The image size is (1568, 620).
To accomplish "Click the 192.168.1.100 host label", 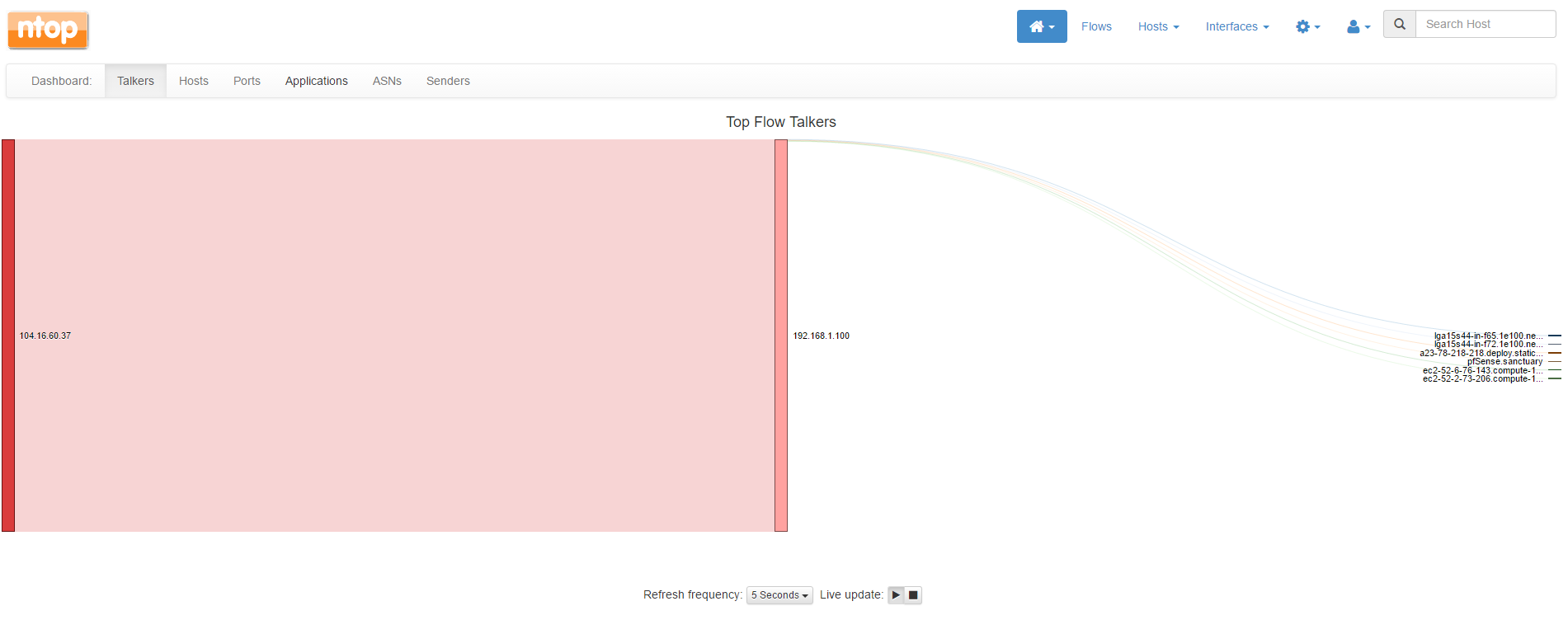I will tap(821, 336).
